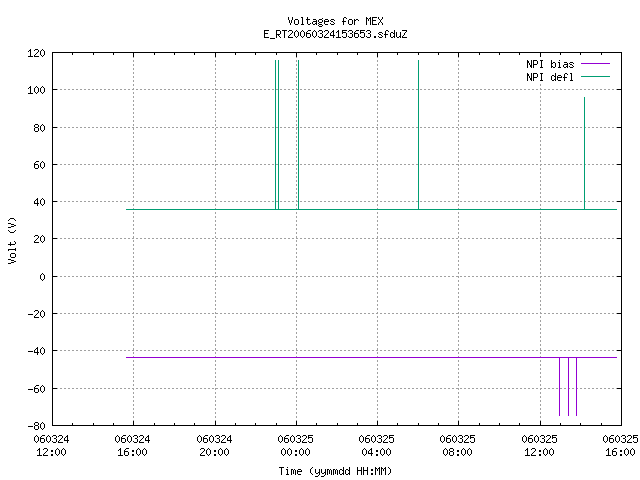This screenshot has height=480, width=640.
Task: Click the x-axis label 060325 00:00
Action: pyautogui.click(x=295, y=446)
